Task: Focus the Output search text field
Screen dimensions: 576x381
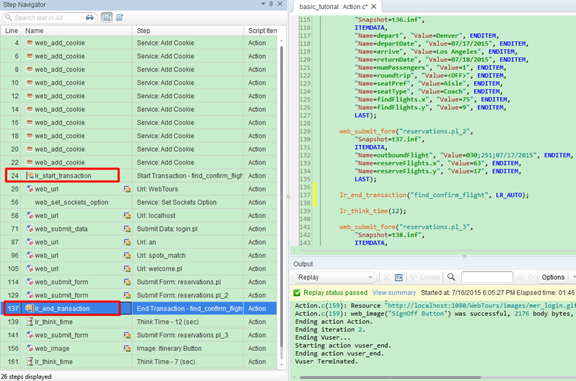Action: point(487,277)
